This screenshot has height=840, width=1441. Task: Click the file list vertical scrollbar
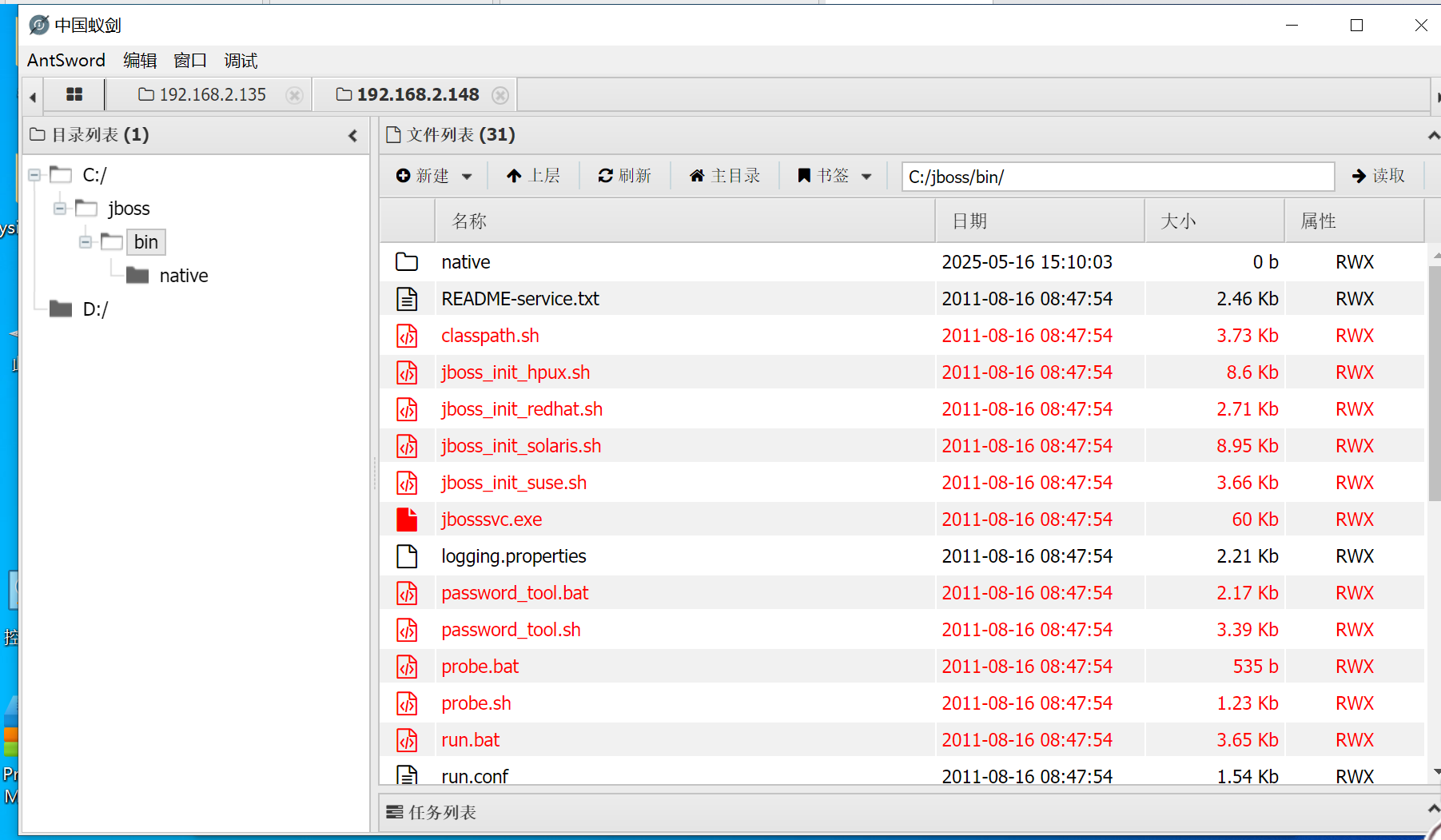coord(1435,384)
